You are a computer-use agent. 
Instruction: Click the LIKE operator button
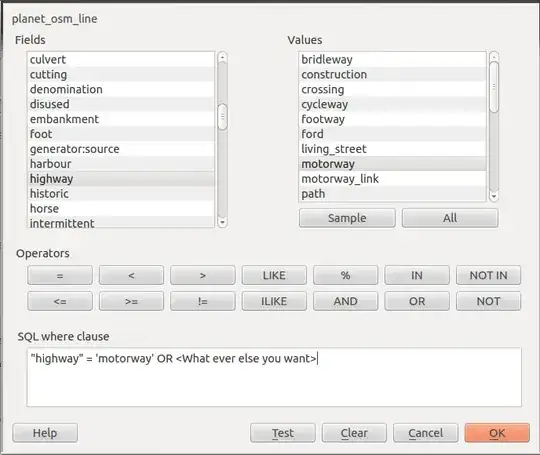click(274, 275)
